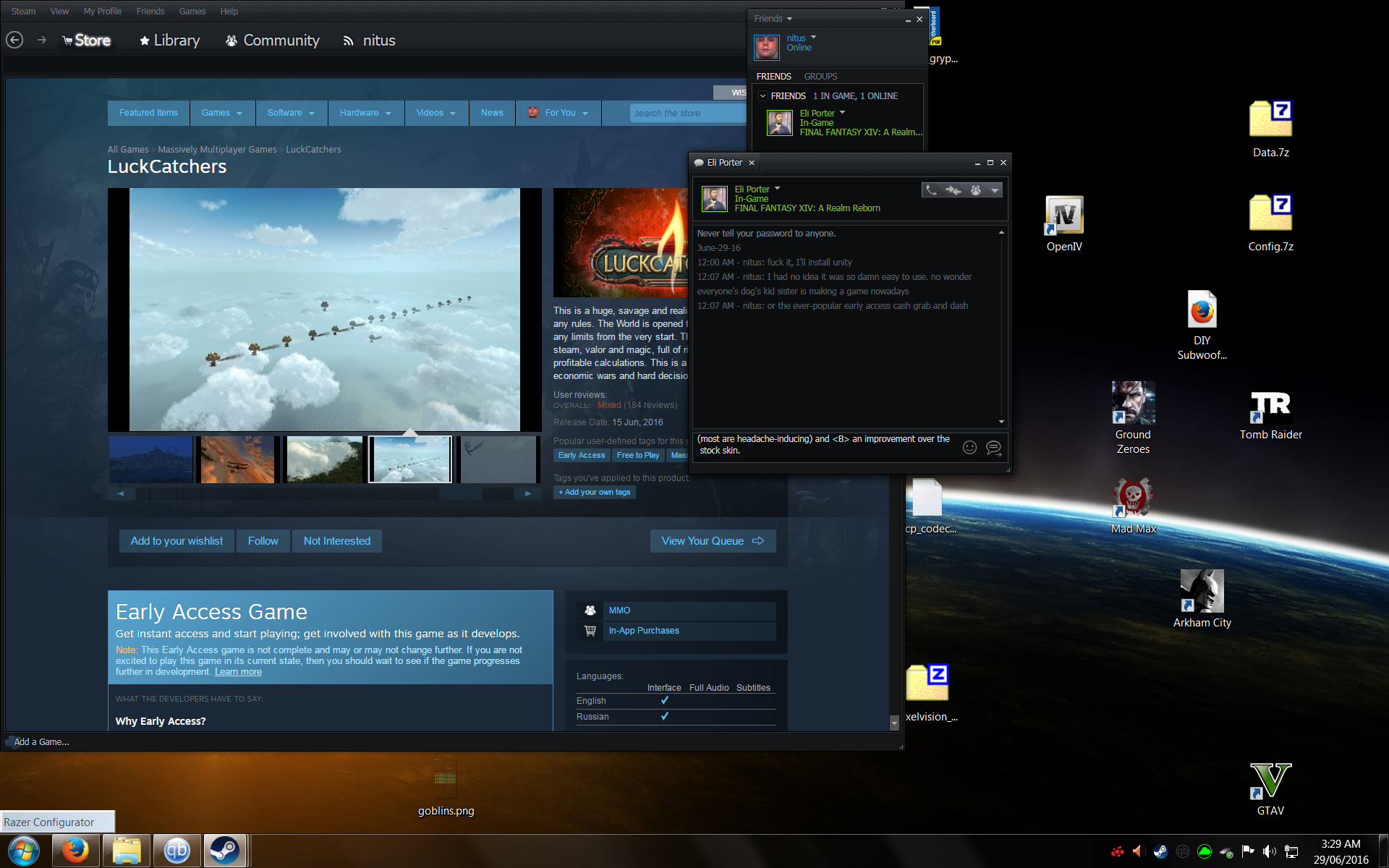Select the Config.7z archive on desktop

[x=1271, y=224]
